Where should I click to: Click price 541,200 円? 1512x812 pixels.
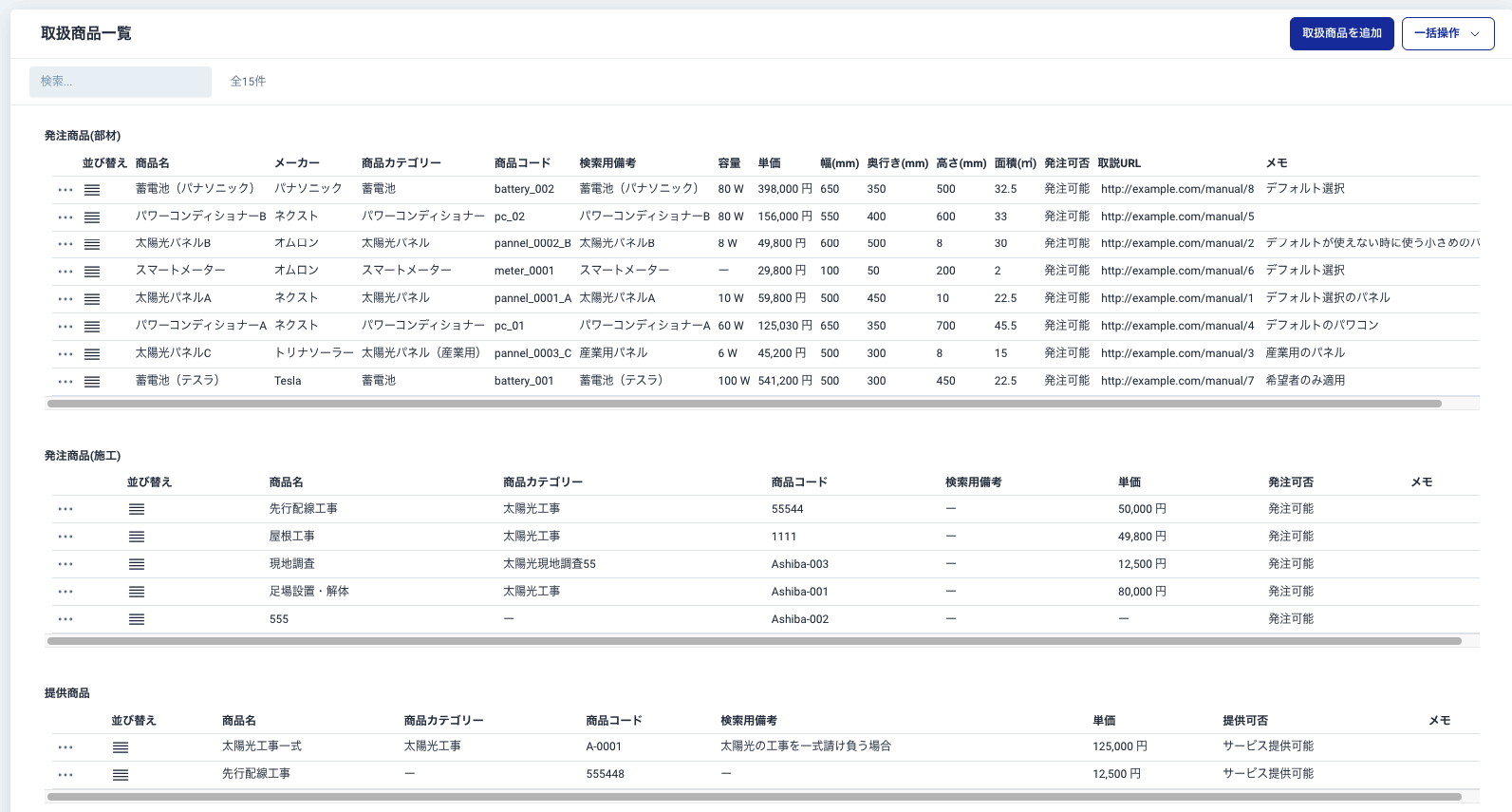[x=785, y=381]
